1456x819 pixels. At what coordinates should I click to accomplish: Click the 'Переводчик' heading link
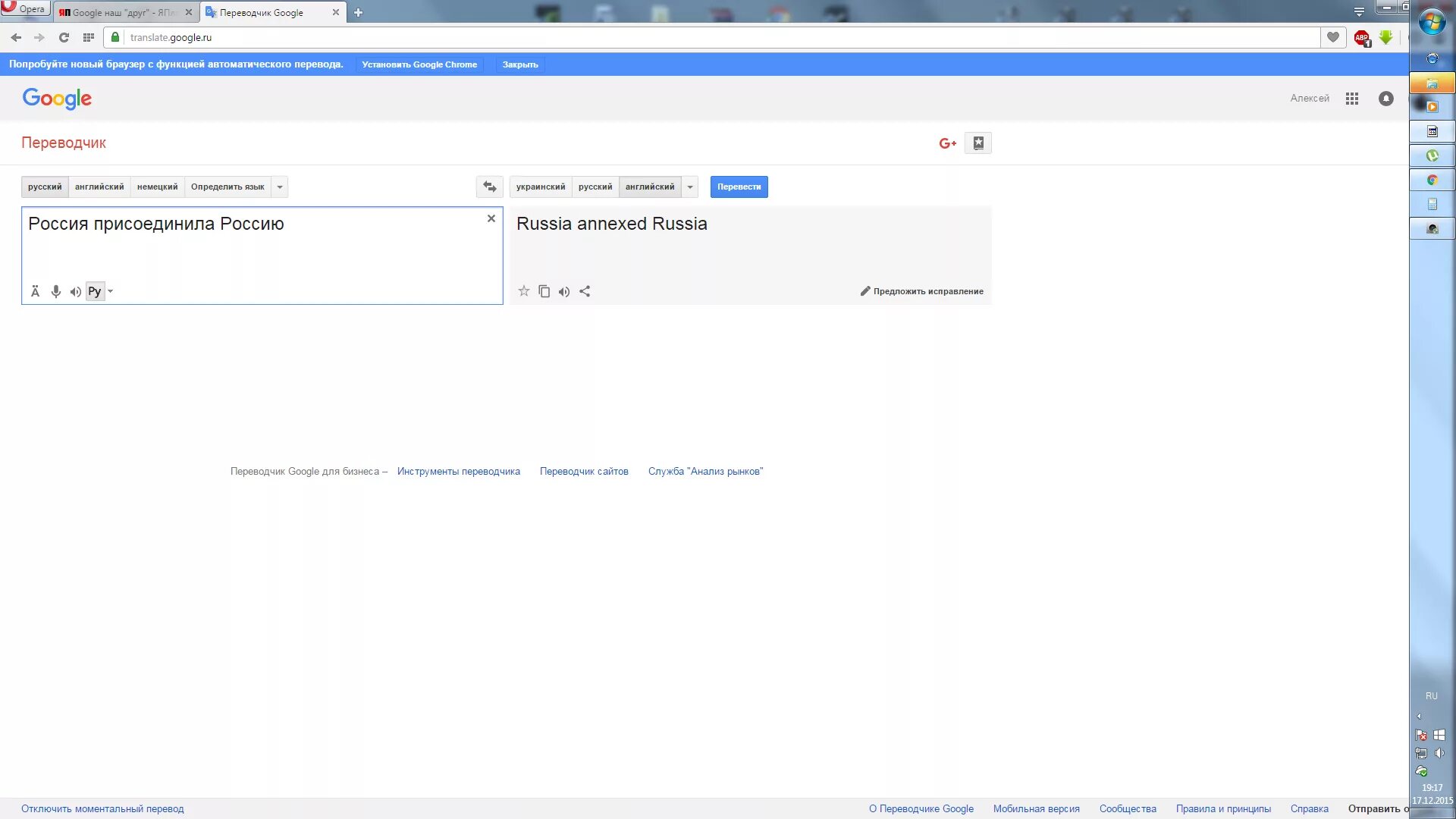[64, 143]
